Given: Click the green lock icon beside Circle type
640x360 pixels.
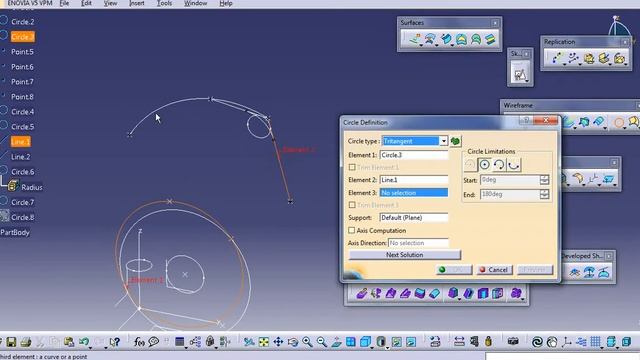Looking at the screenshot, I should 455,141.
